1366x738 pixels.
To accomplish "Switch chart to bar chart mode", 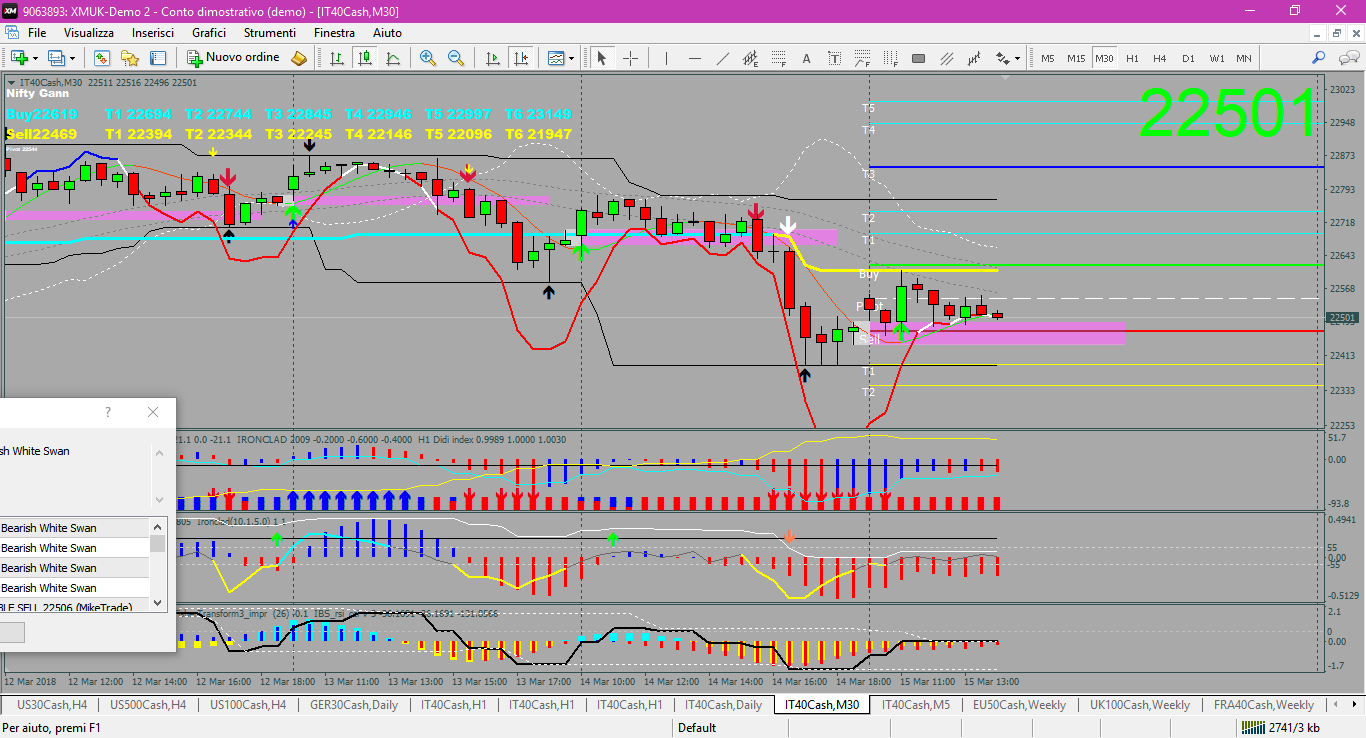I will 337,58.
